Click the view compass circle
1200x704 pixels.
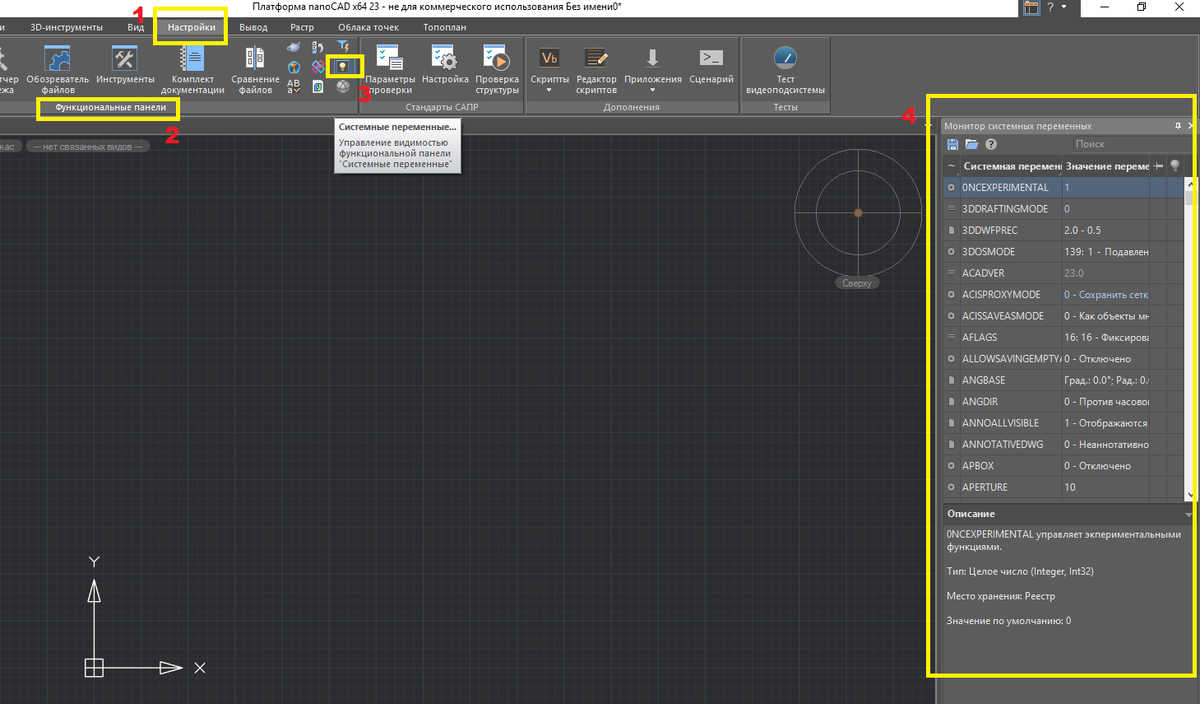(x=858, y=212)
